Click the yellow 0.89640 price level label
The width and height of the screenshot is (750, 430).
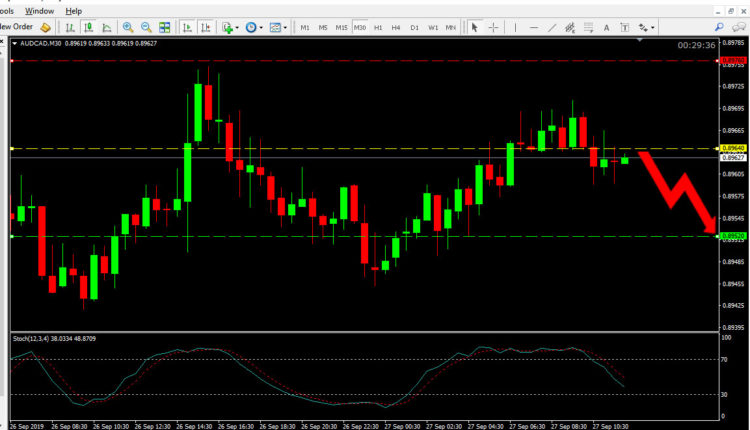click(x=733, y=149)
